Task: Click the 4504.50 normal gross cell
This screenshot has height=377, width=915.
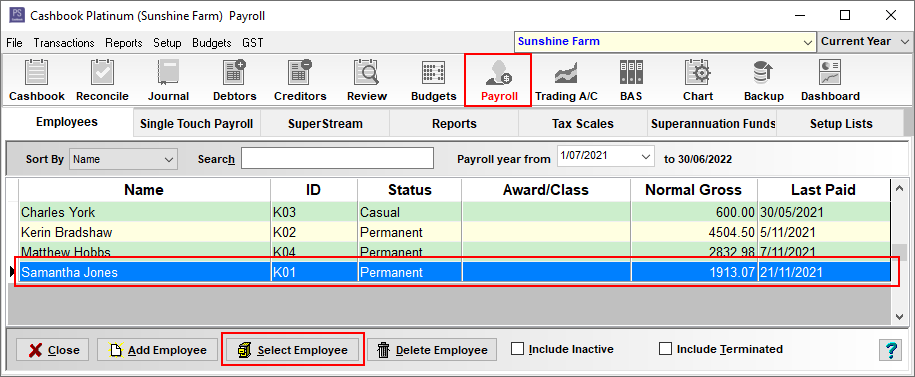Action: pos(694,232)
